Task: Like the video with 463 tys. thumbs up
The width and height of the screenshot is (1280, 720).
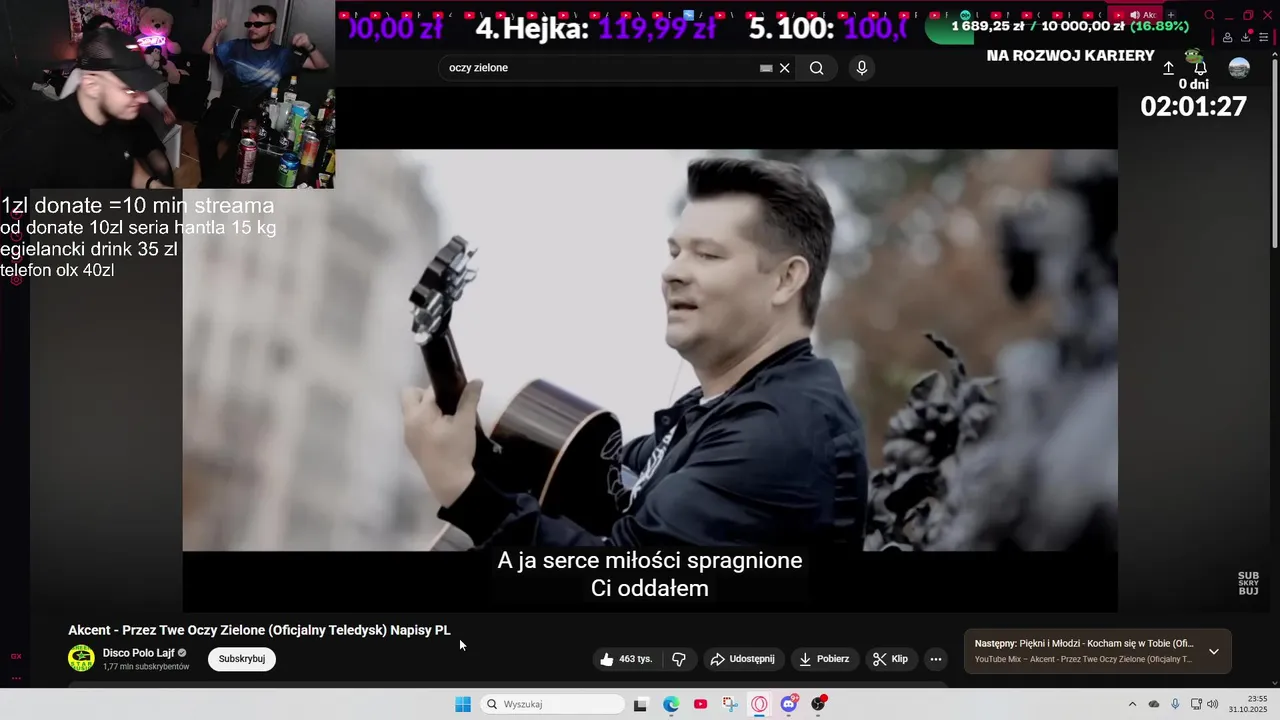Action: (x=626, y=659)
